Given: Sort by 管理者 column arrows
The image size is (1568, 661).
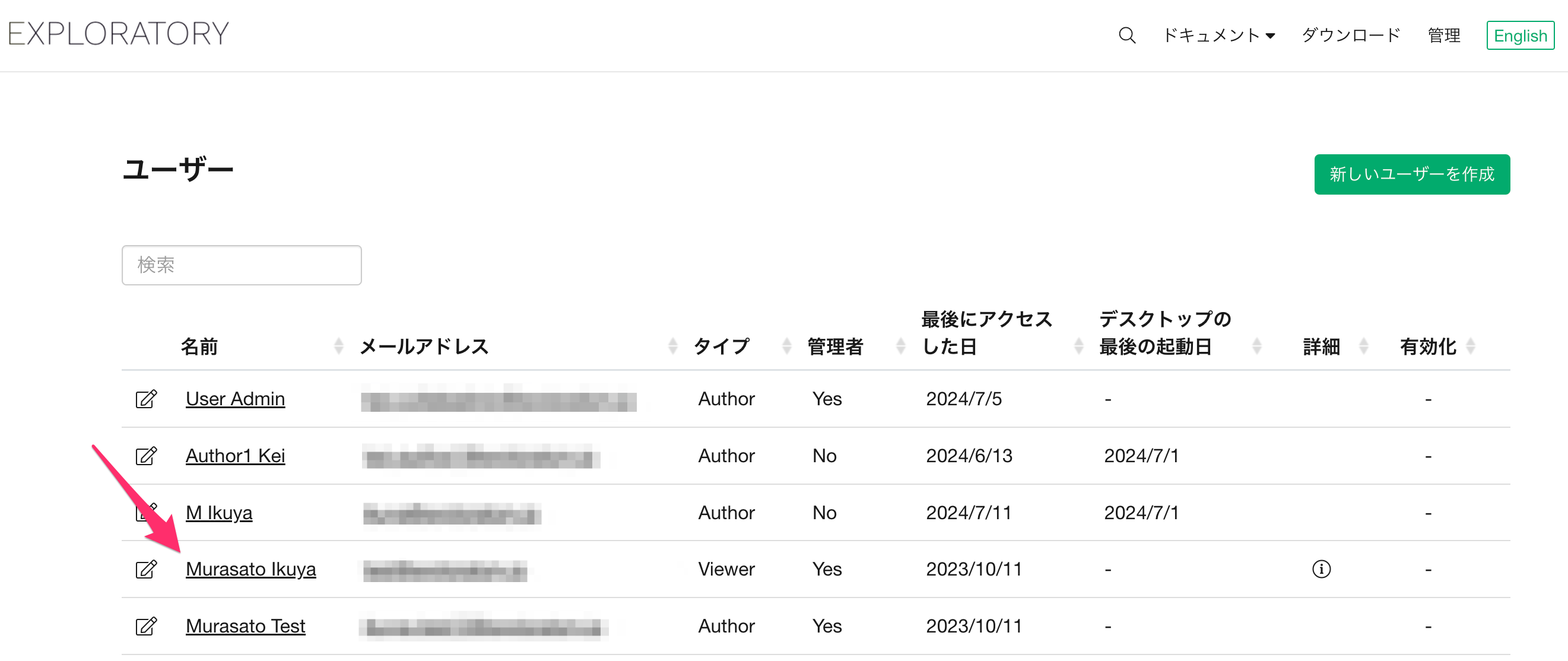Looking at the screenshot, I should point(901,347).
